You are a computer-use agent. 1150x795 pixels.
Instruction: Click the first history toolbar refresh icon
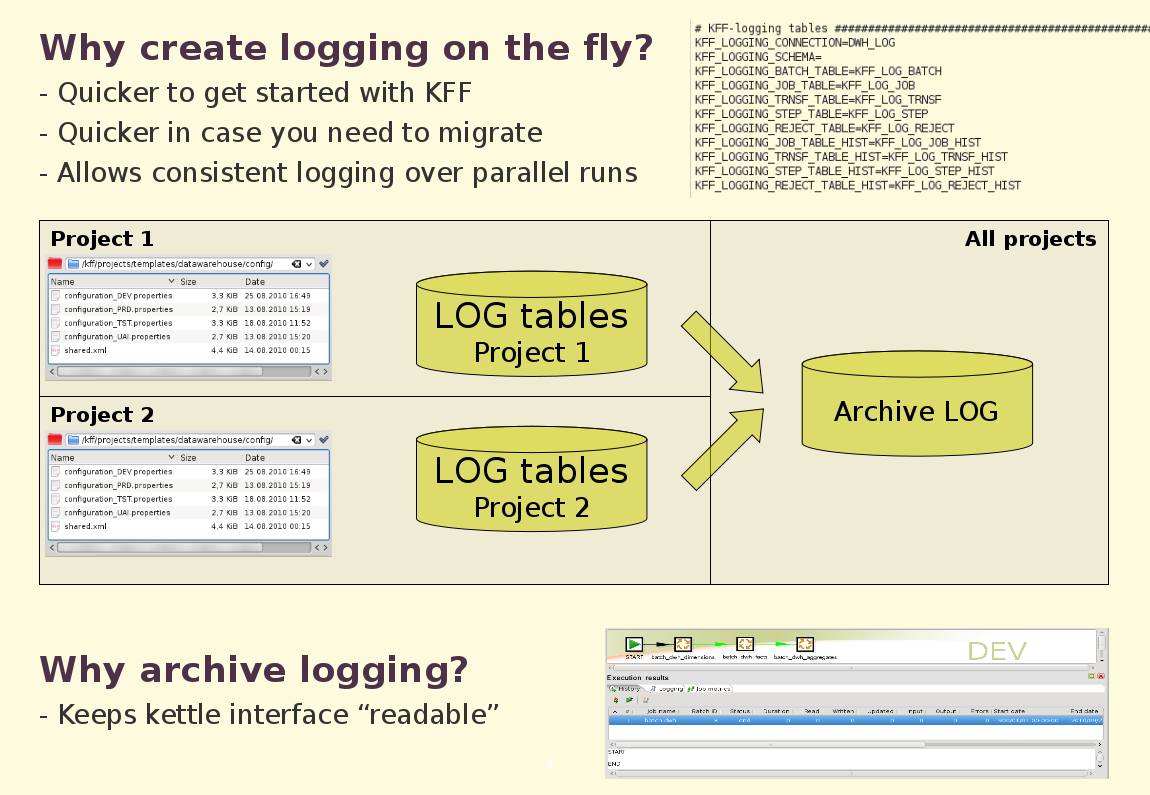[x=615, y=700]
